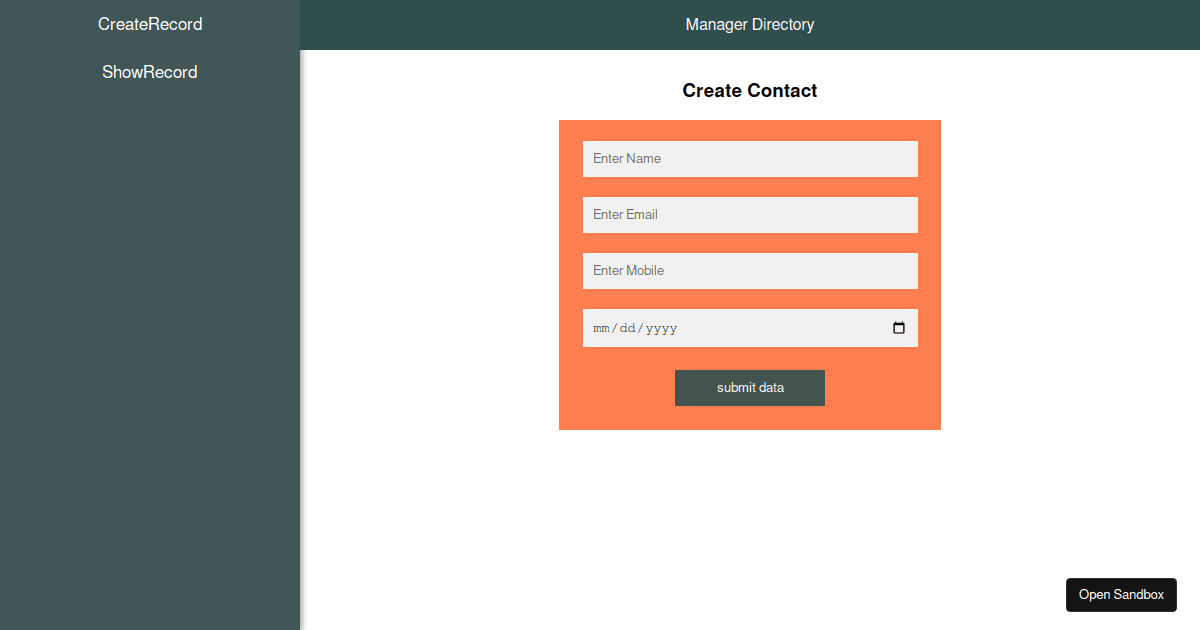Click the small calendar icon in date field
This screenshot has width=1200, height=630.
pos(899,327)
